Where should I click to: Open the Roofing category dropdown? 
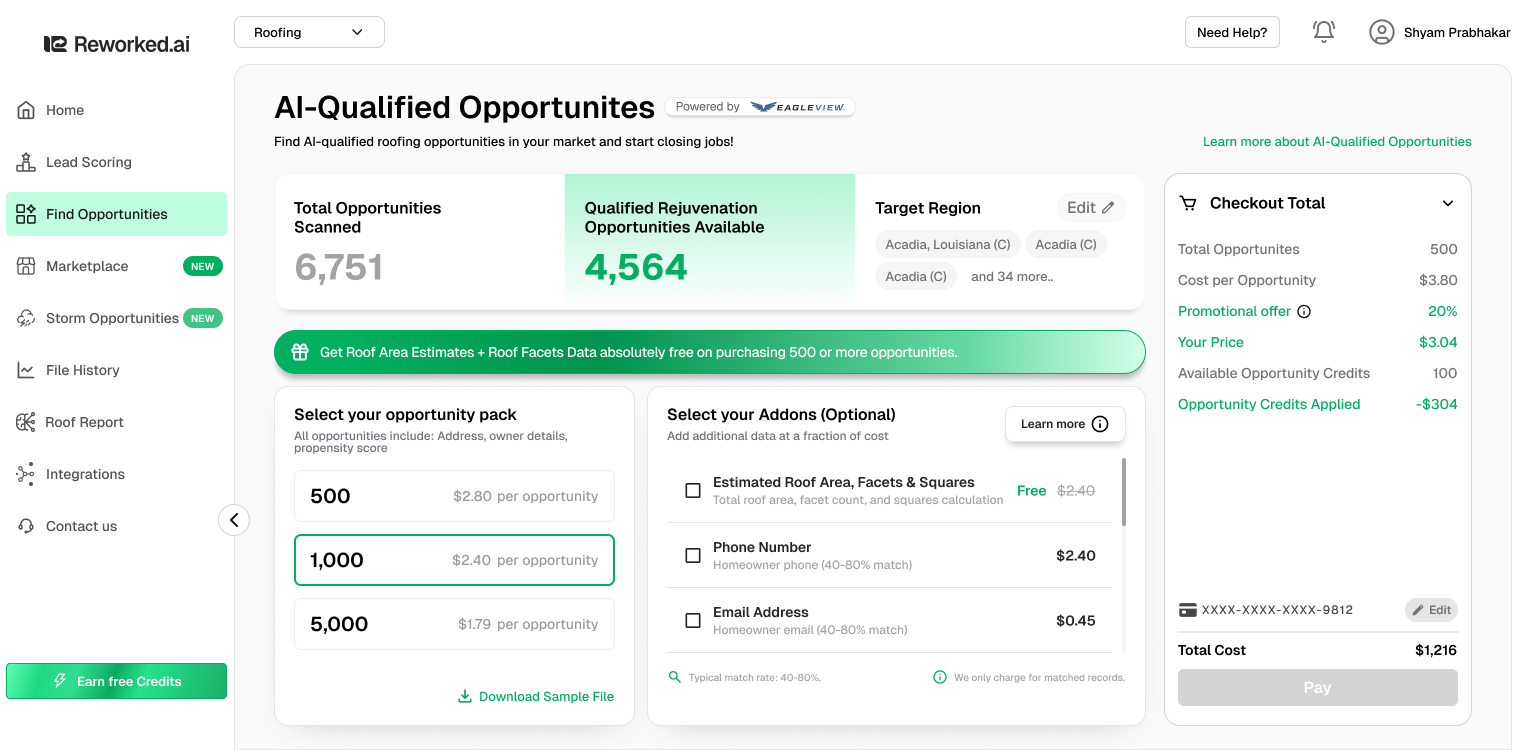308,31
